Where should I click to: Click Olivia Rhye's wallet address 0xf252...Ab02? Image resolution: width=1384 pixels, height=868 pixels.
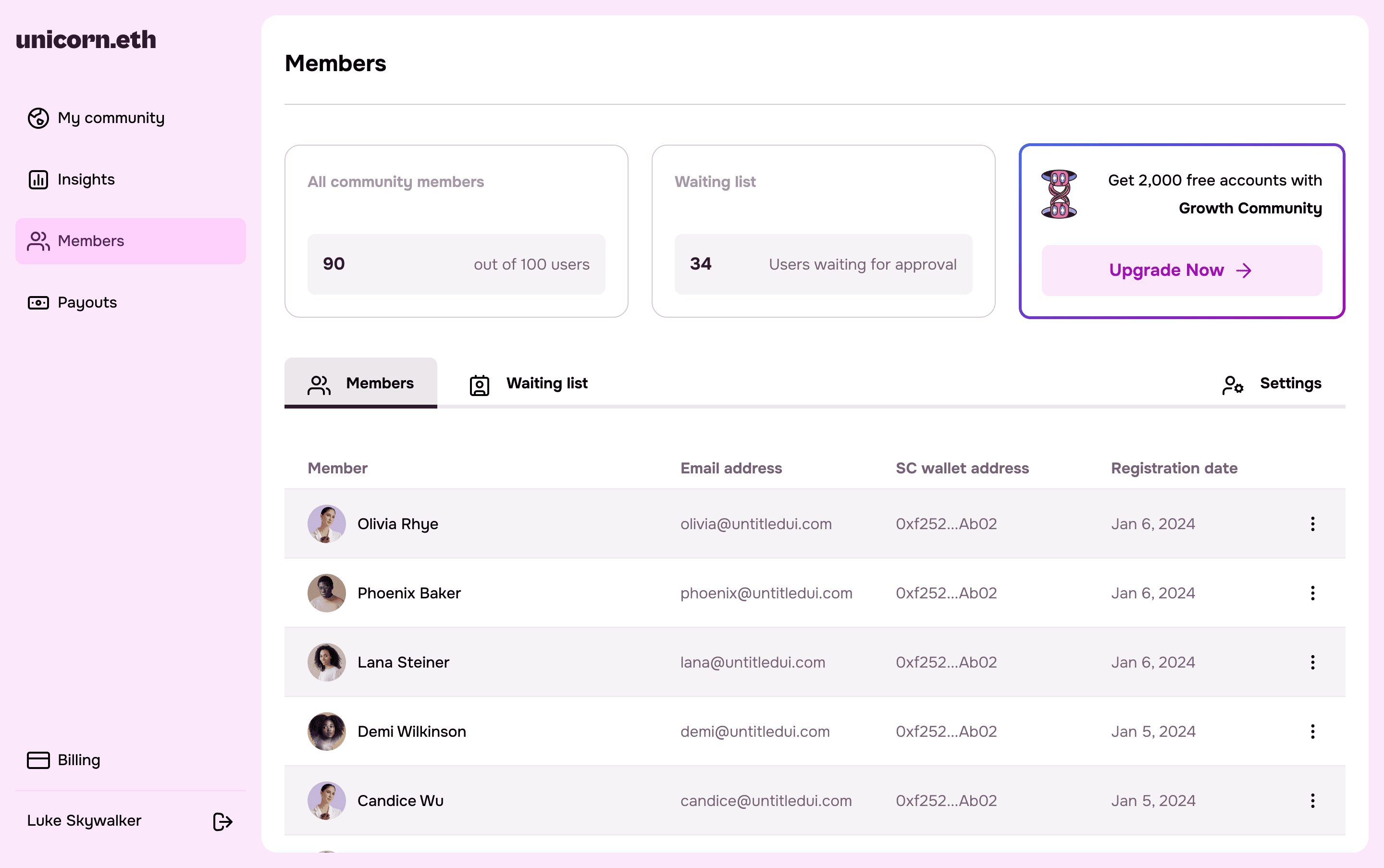(x=946, y=523)
